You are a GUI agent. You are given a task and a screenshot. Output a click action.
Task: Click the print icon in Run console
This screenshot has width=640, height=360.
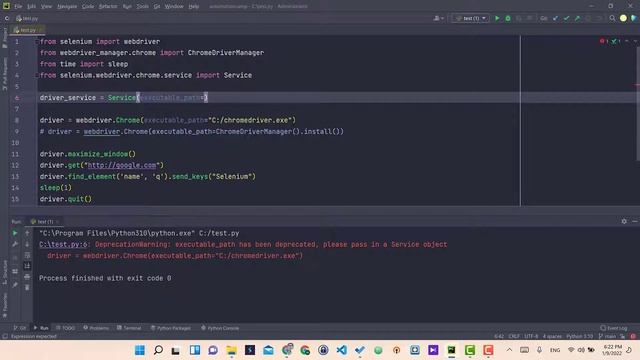tap(27, 277)
